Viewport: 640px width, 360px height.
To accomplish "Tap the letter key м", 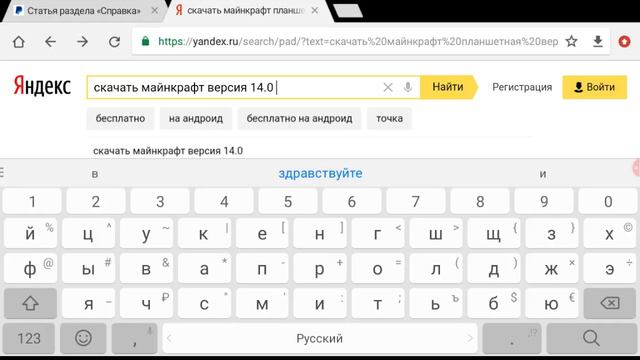I will tap(262, 303).
